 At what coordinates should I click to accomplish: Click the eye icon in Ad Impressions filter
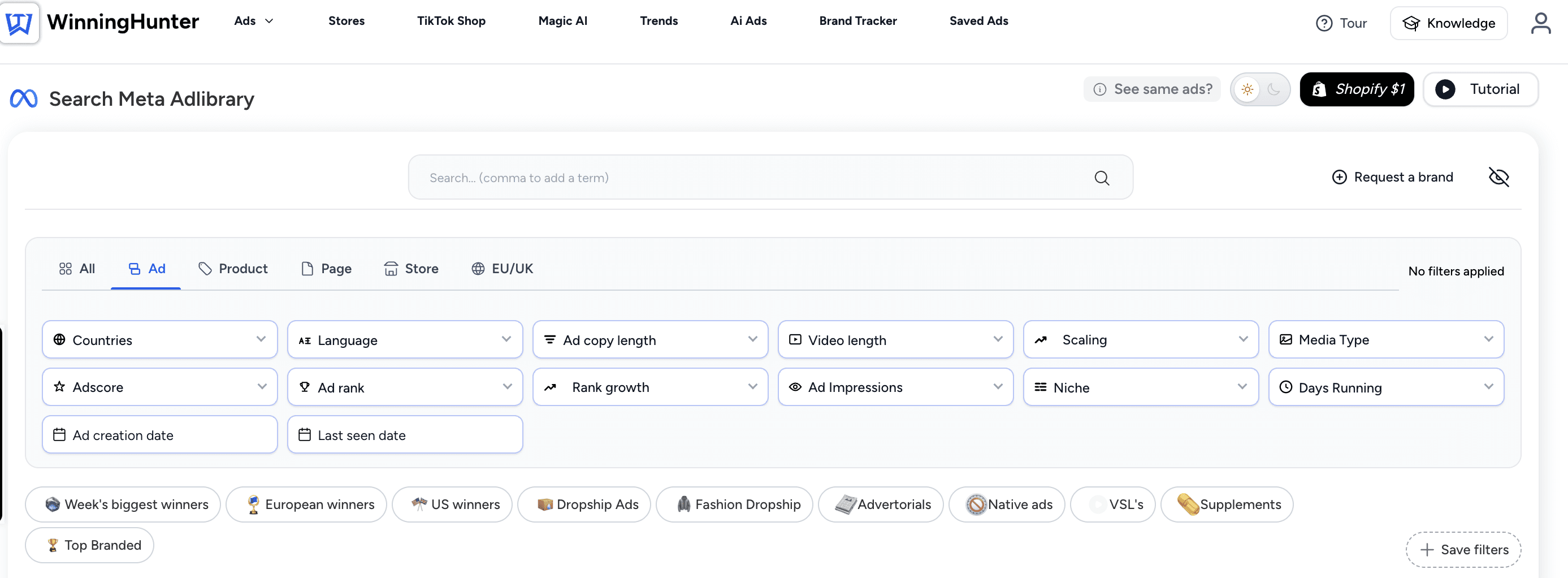pos(794,387)
